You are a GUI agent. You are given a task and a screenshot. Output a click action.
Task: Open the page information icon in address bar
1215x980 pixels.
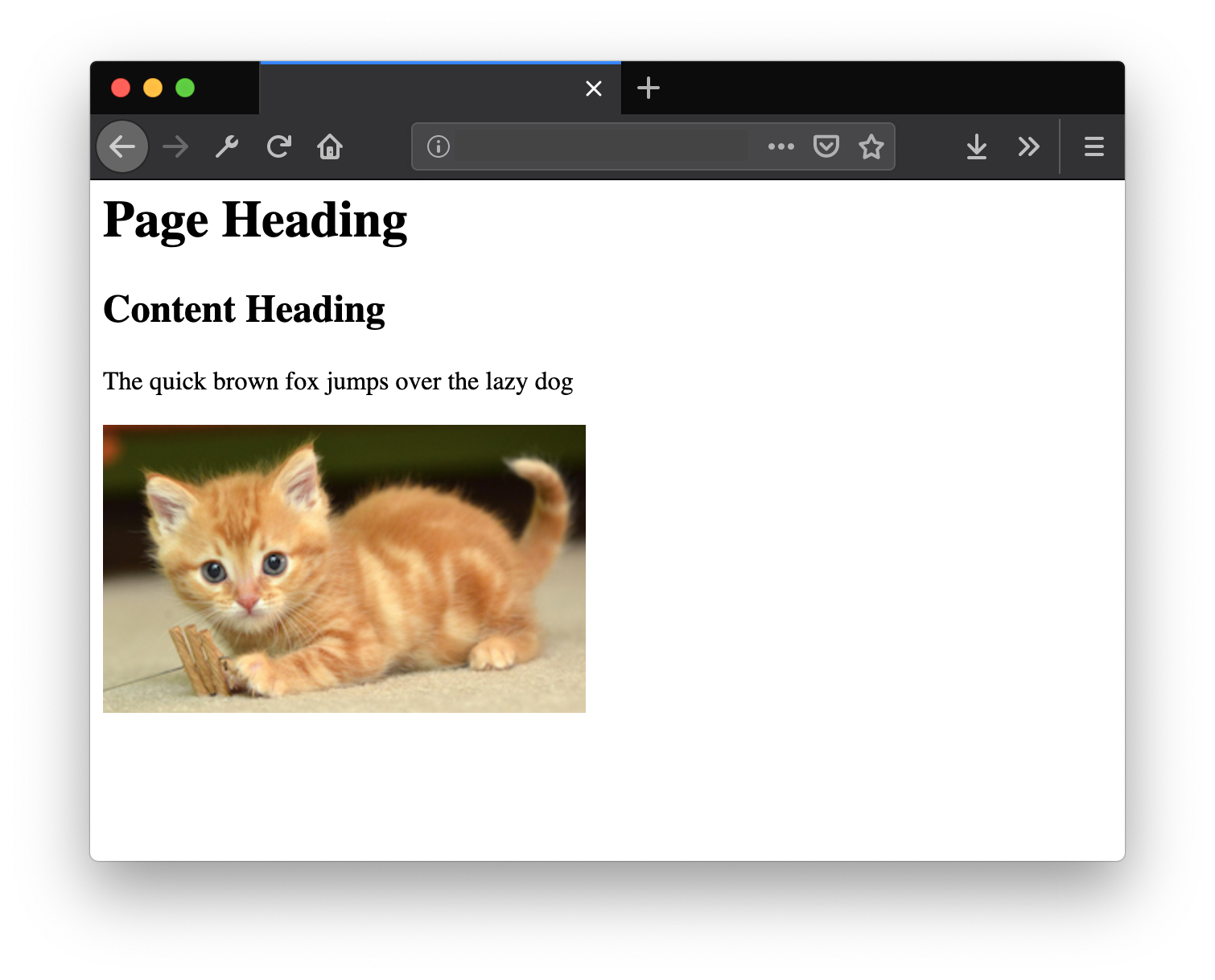pos(437,146)
